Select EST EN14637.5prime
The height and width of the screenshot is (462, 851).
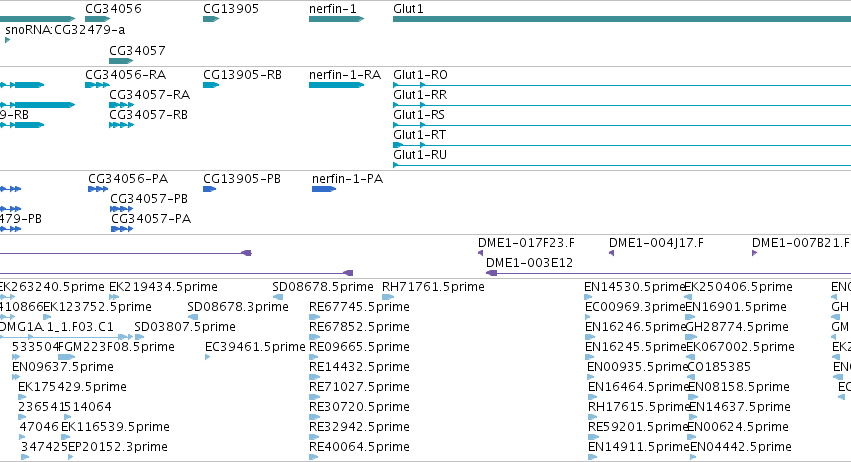click(x=740, y=407)
